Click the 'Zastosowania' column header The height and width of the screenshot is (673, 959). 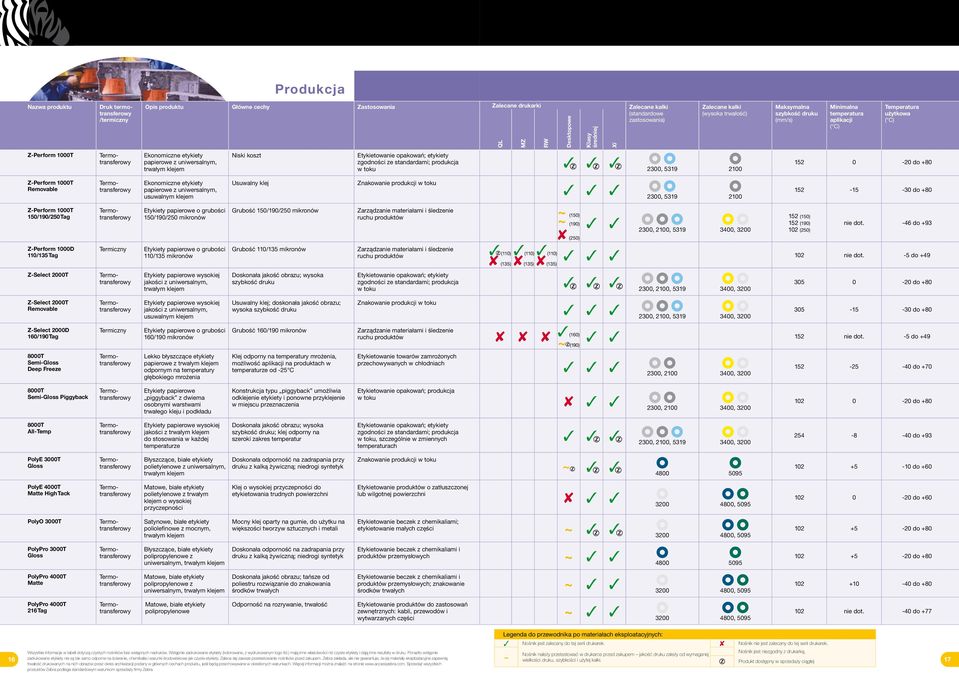click(x=376, y=107)
